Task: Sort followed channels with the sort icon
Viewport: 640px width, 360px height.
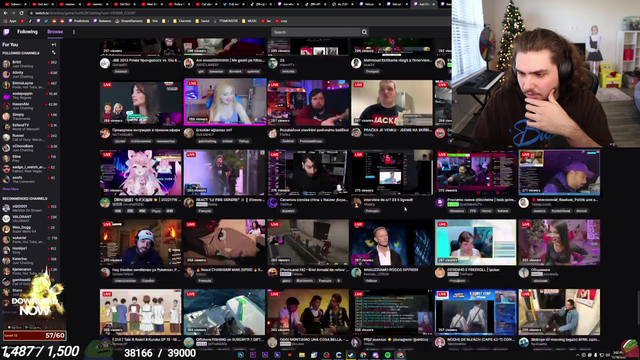Action: point(53,53)
